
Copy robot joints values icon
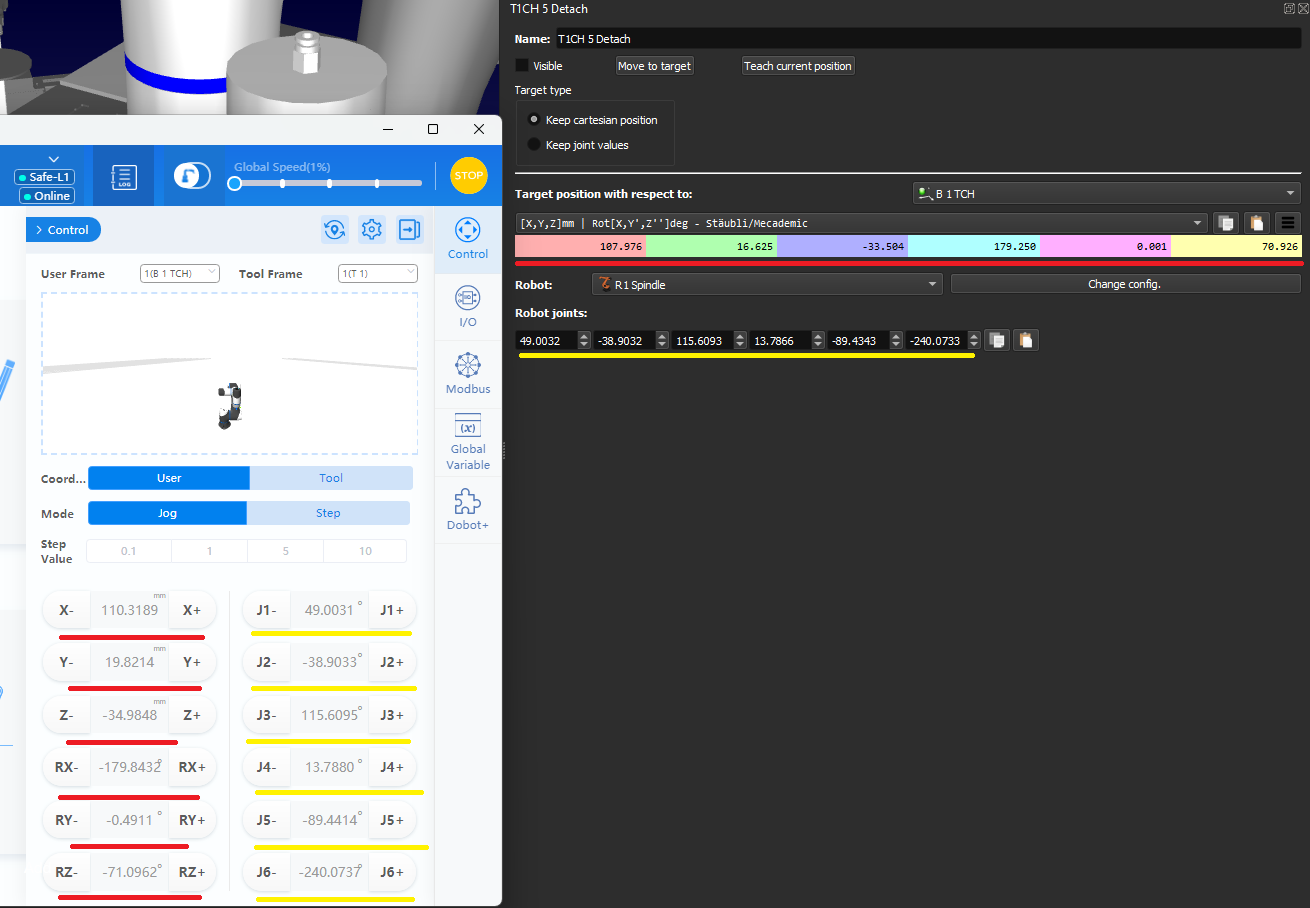pos(997,341)
